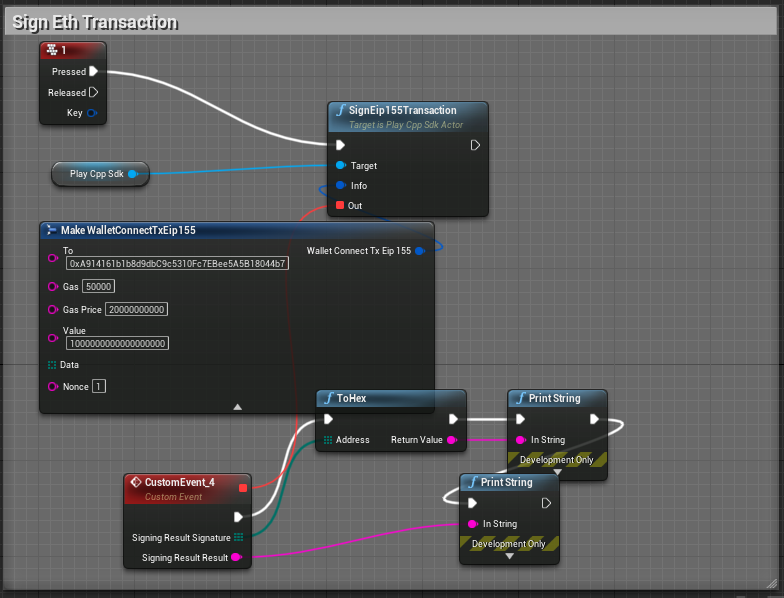Click the Target pin on SignEip155Transaction node
Image resolution: width=784 pixels, height=598 pixels.
pos(341,166)
